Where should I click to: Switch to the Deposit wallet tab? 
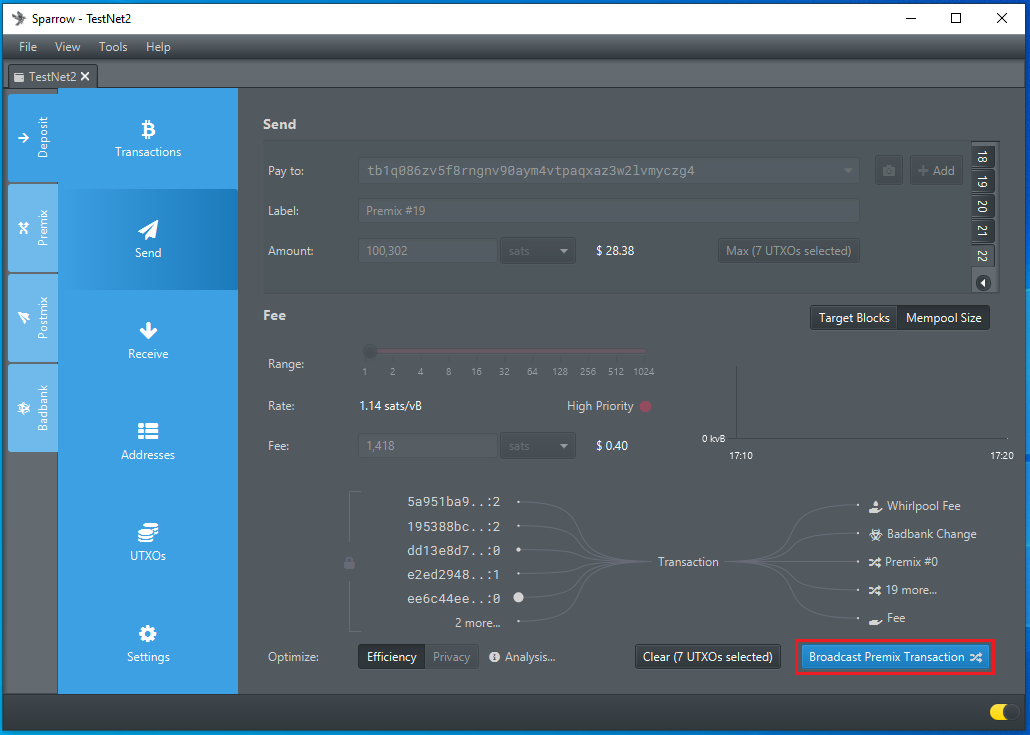[33, 137]
